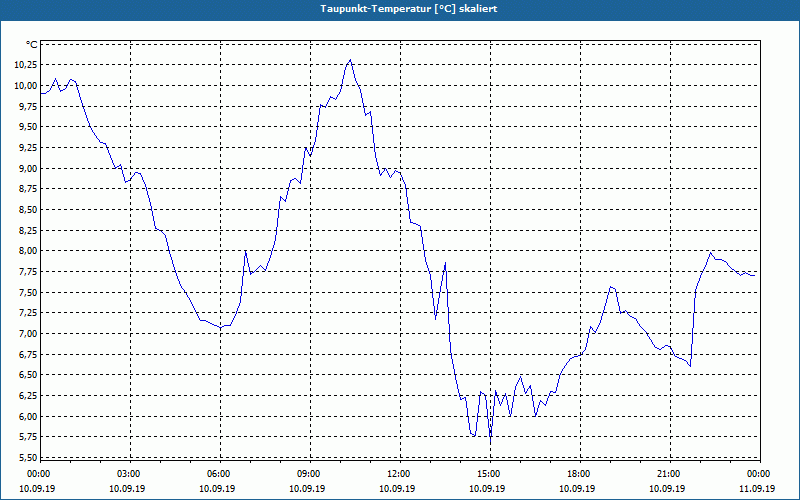This screenshot has width=800, height=500.
Task: Select the 7,00 y-axis label
Action: [28, 334]
